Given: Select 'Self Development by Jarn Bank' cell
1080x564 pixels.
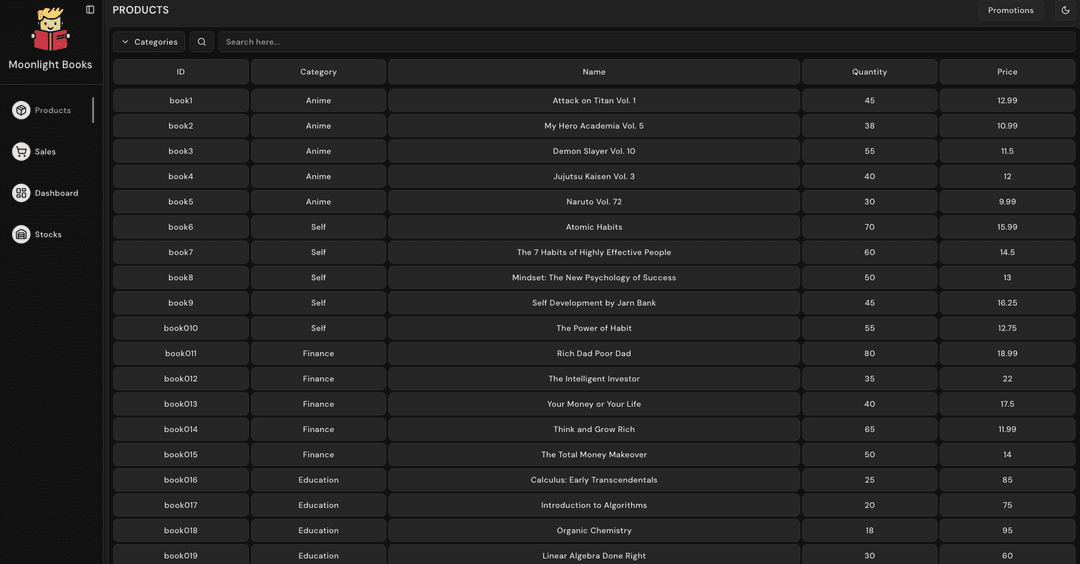Looking at the screenshot, I should [594, 303].
